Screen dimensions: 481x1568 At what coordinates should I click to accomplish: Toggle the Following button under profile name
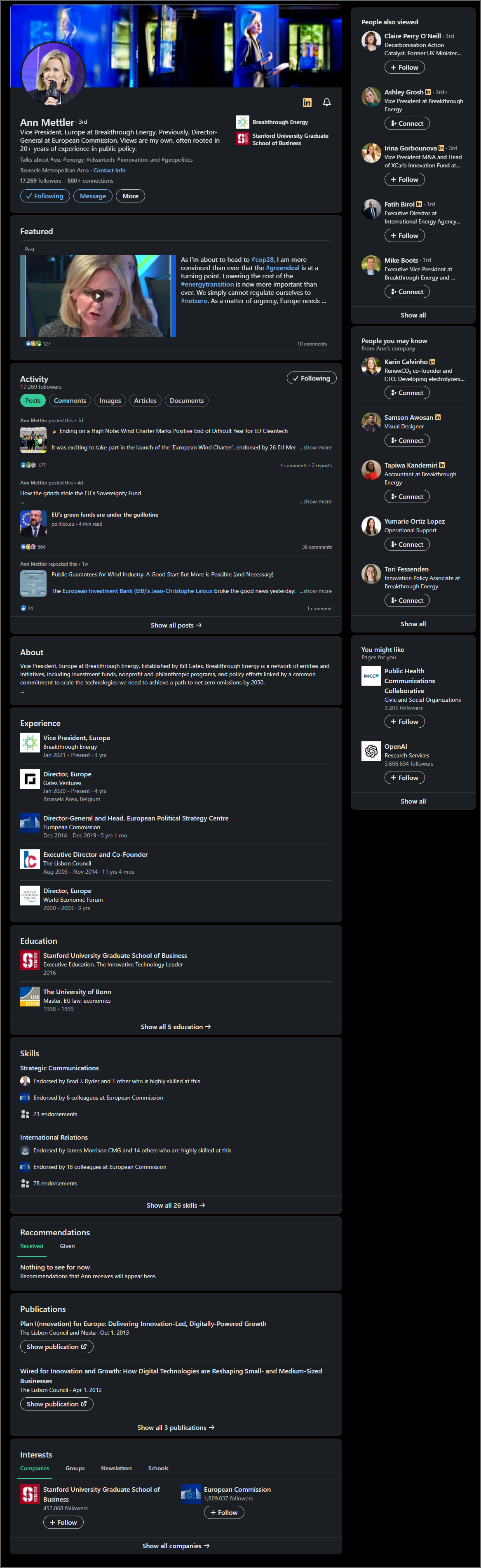tap(45, 196)
